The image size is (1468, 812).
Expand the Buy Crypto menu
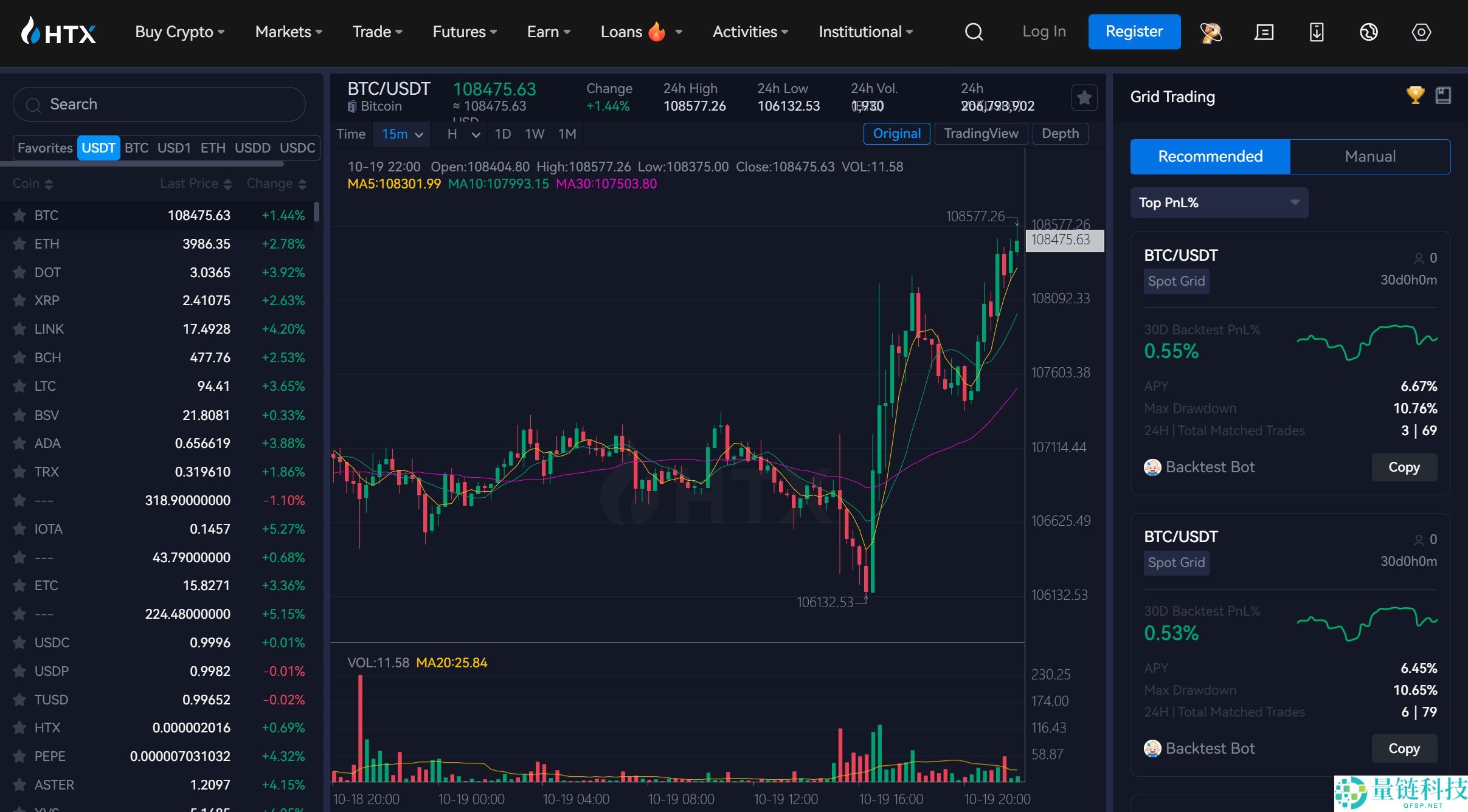(180, 32)
